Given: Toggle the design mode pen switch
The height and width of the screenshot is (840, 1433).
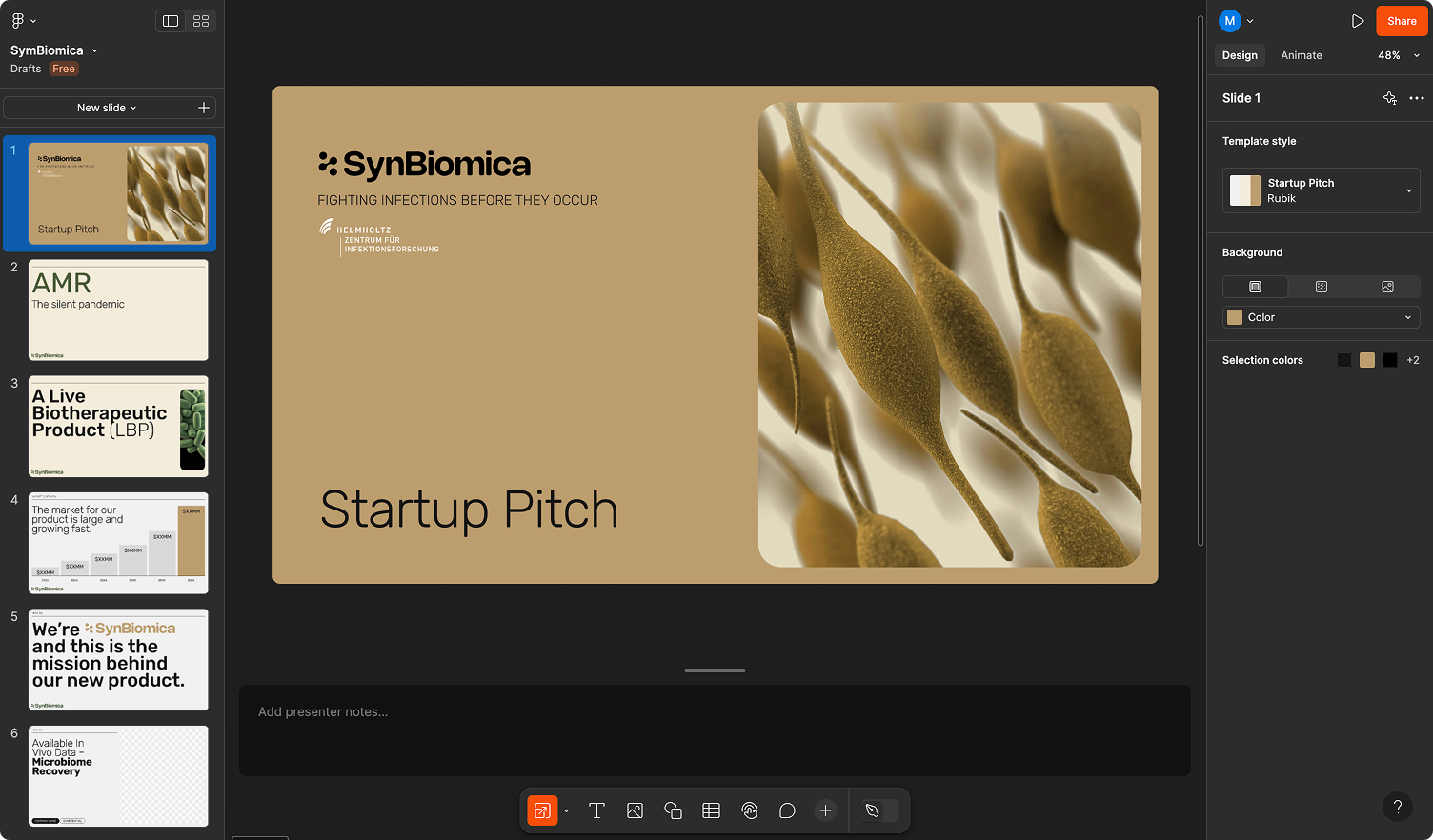Looking at the screenshot, I should click(x=879, y=810).
